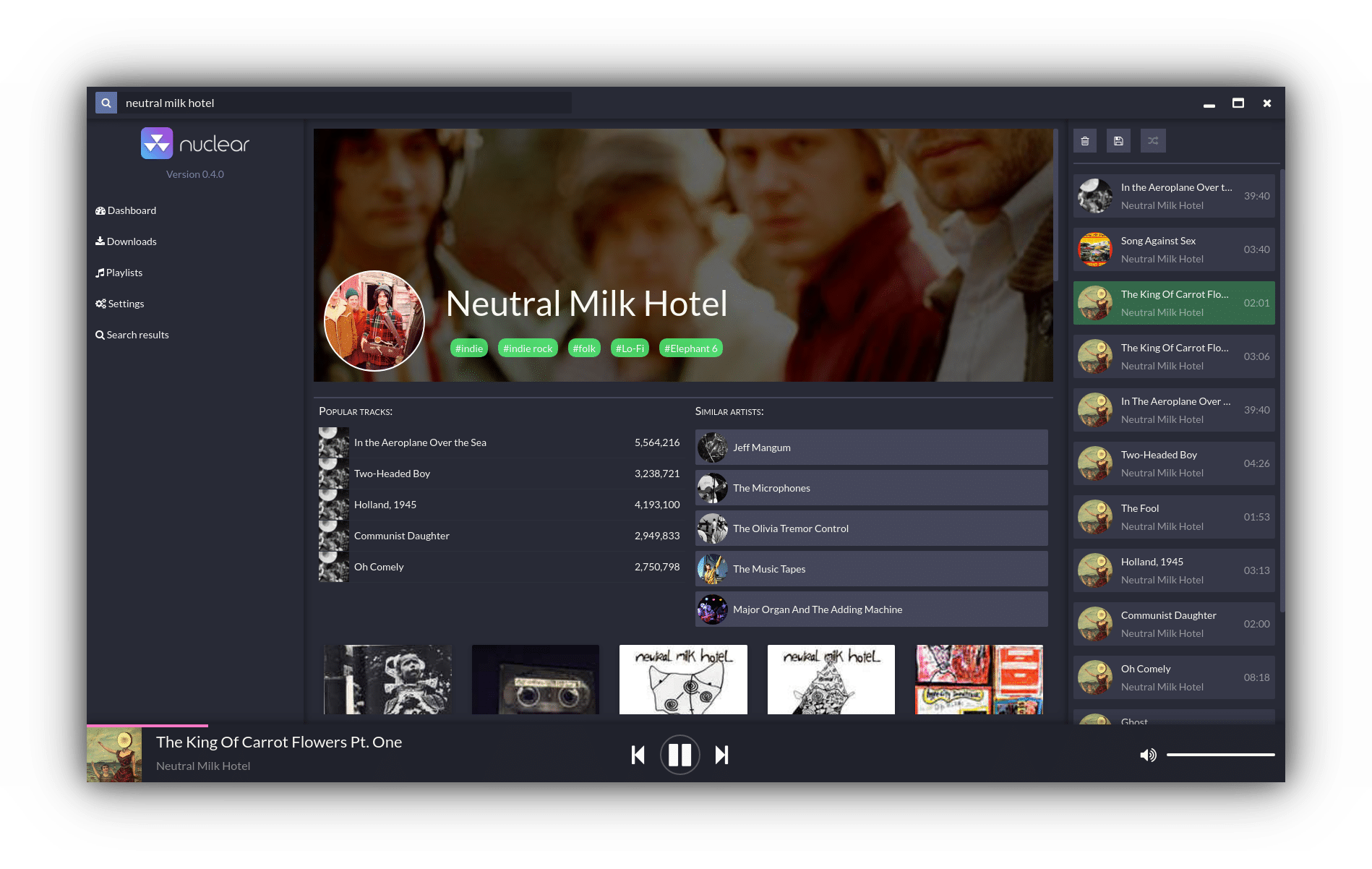
Task: Click the queue panel scrollbar
Action: pos(1282,390)
